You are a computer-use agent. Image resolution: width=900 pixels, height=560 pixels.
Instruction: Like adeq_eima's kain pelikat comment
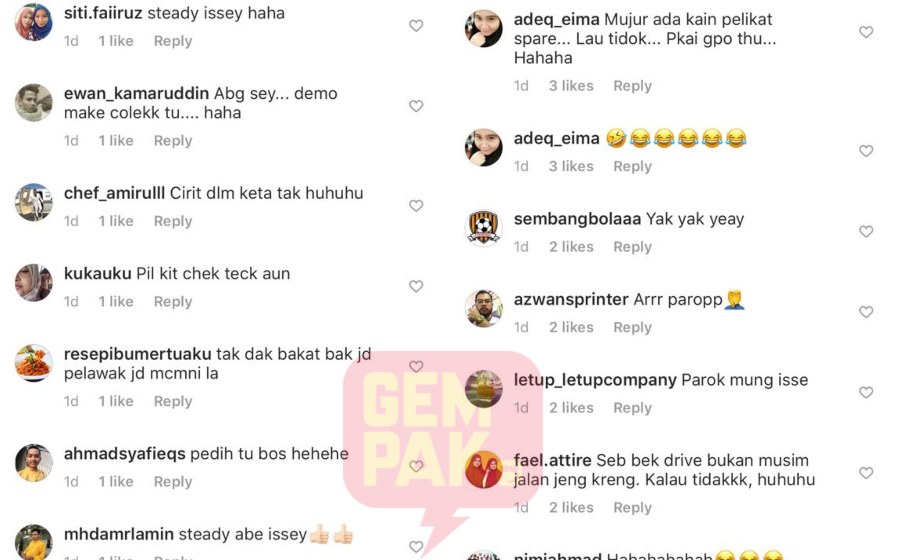point(866,32)
